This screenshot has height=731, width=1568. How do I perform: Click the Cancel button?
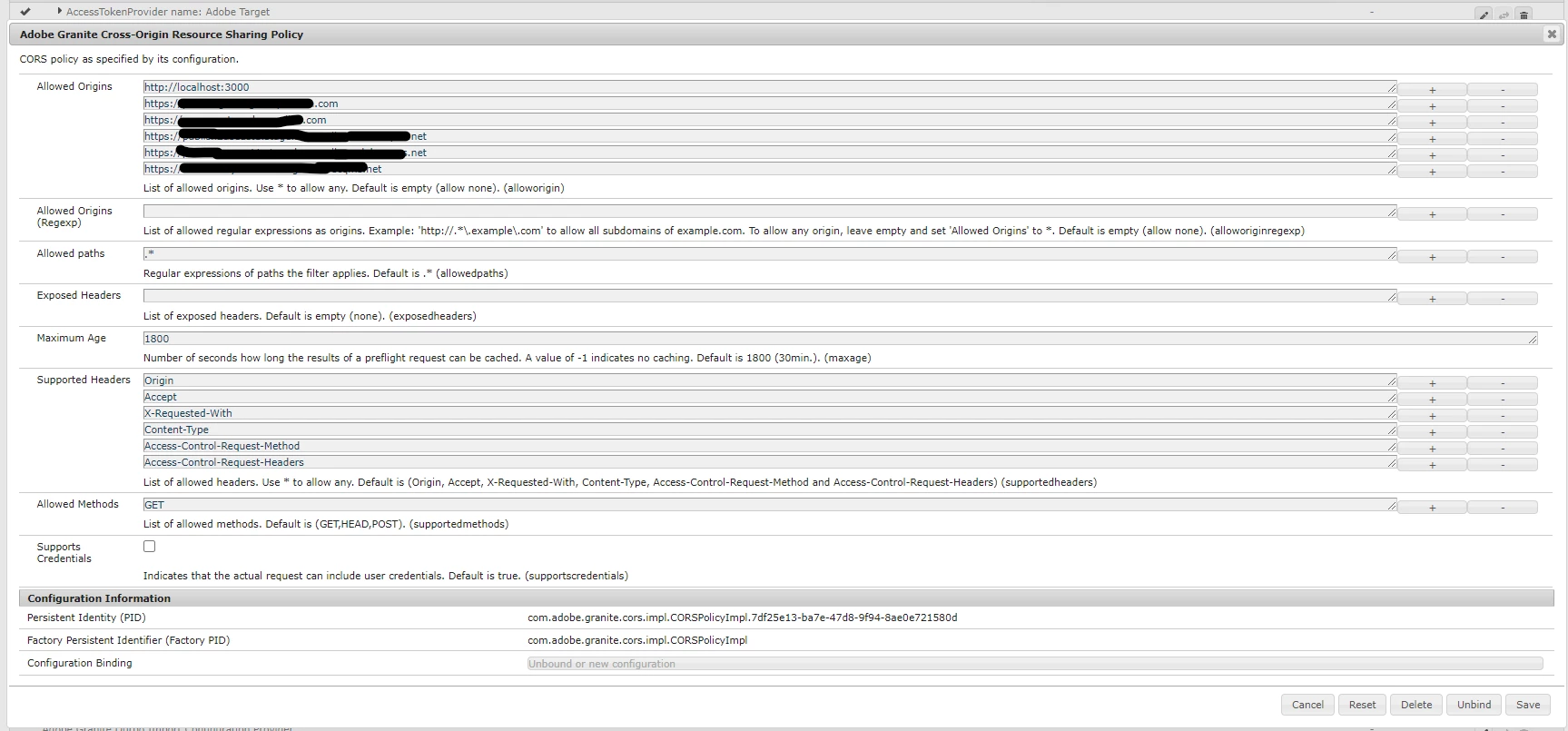click(x=1307, y=705)
